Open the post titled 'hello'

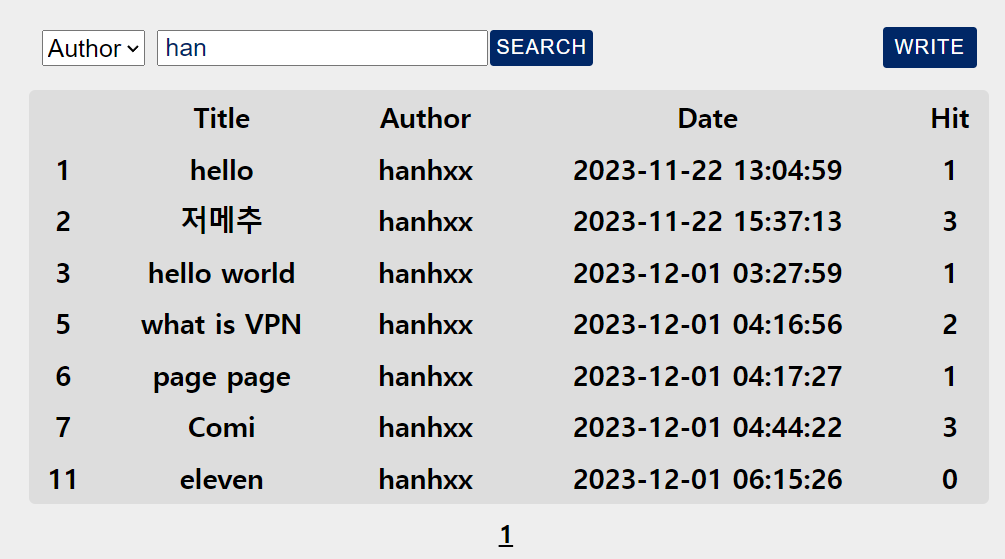pos(222,171)
